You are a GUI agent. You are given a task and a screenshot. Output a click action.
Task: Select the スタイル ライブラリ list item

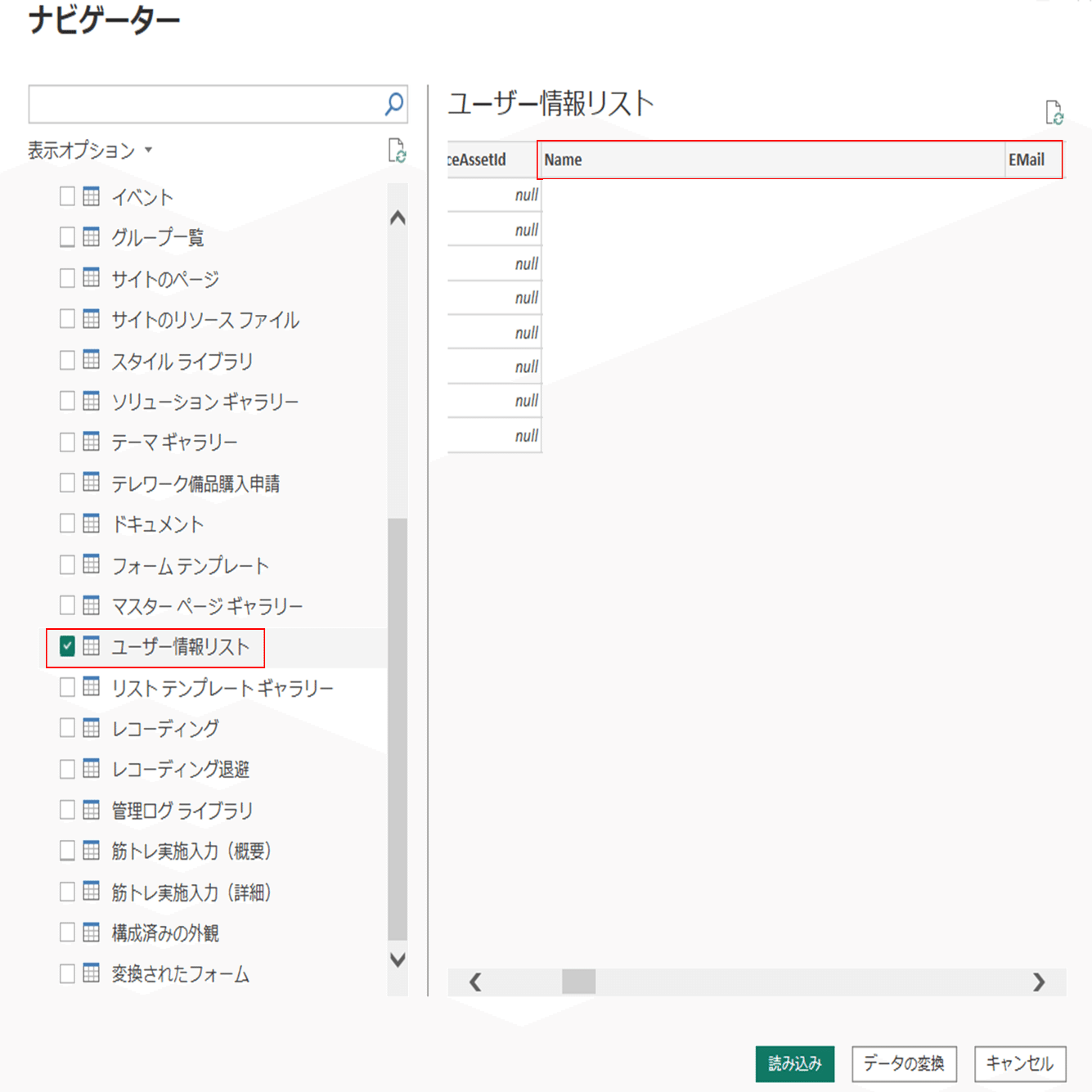[182, 361]
